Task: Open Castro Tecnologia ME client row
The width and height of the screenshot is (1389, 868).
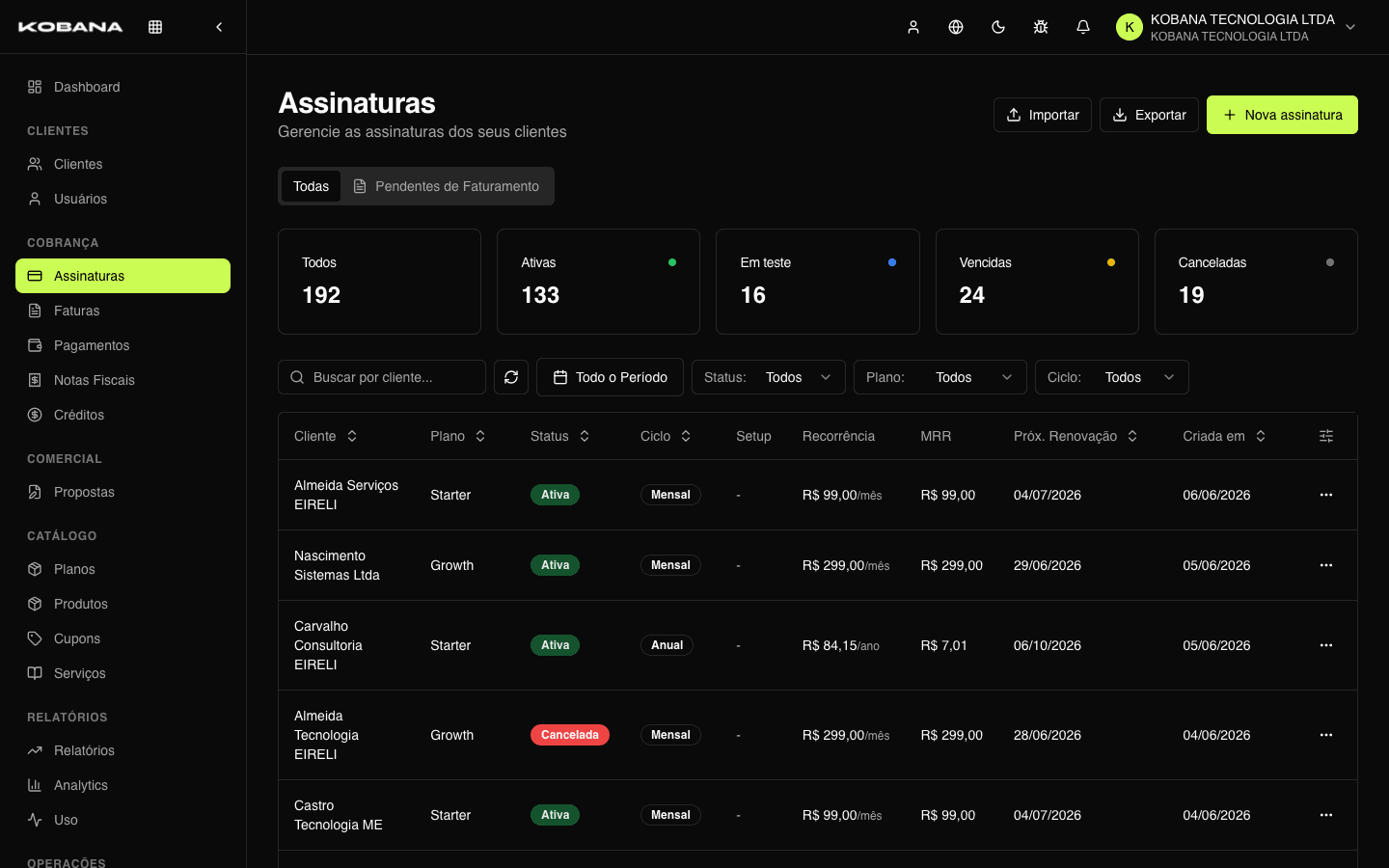Action: [x=818, y=815]
